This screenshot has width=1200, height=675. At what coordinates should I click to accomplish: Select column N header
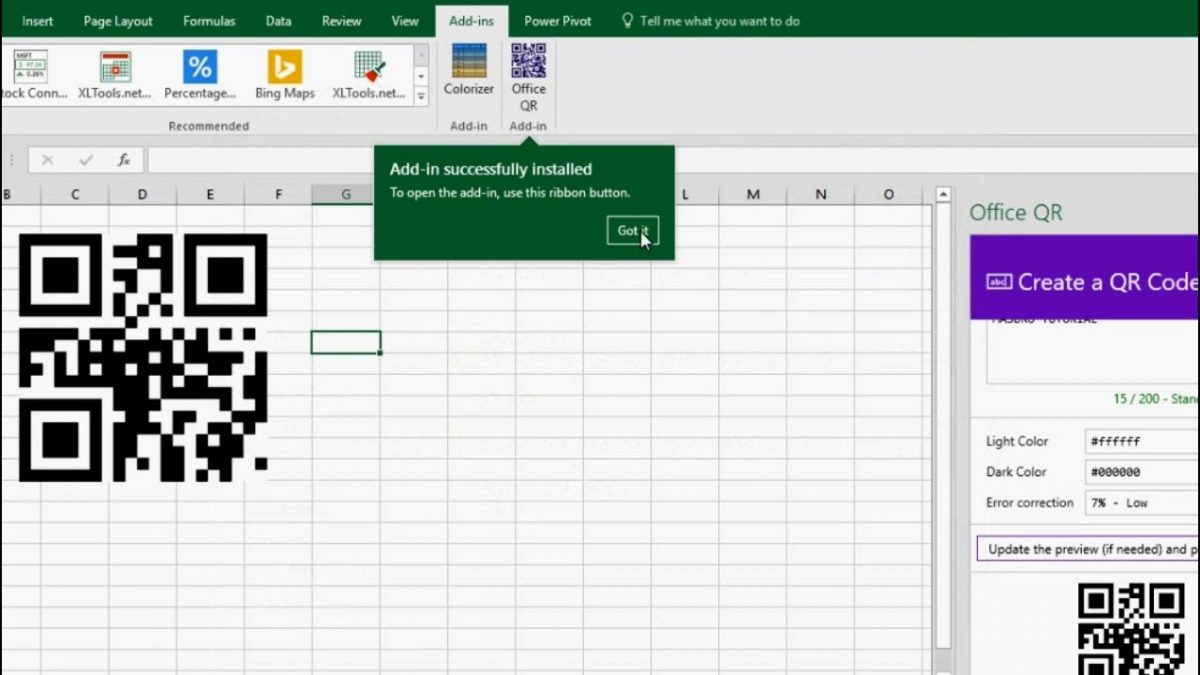(x=821, y=194)
